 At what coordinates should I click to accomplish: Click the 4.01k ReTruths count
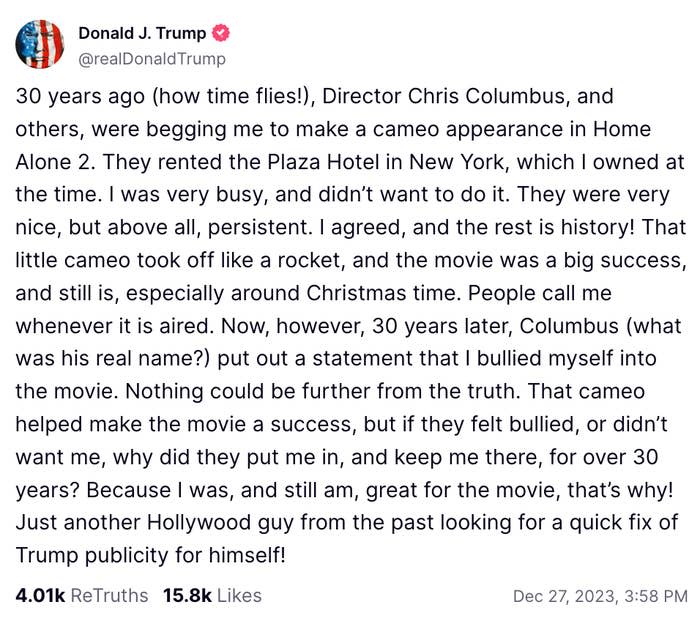click(40, 595)
